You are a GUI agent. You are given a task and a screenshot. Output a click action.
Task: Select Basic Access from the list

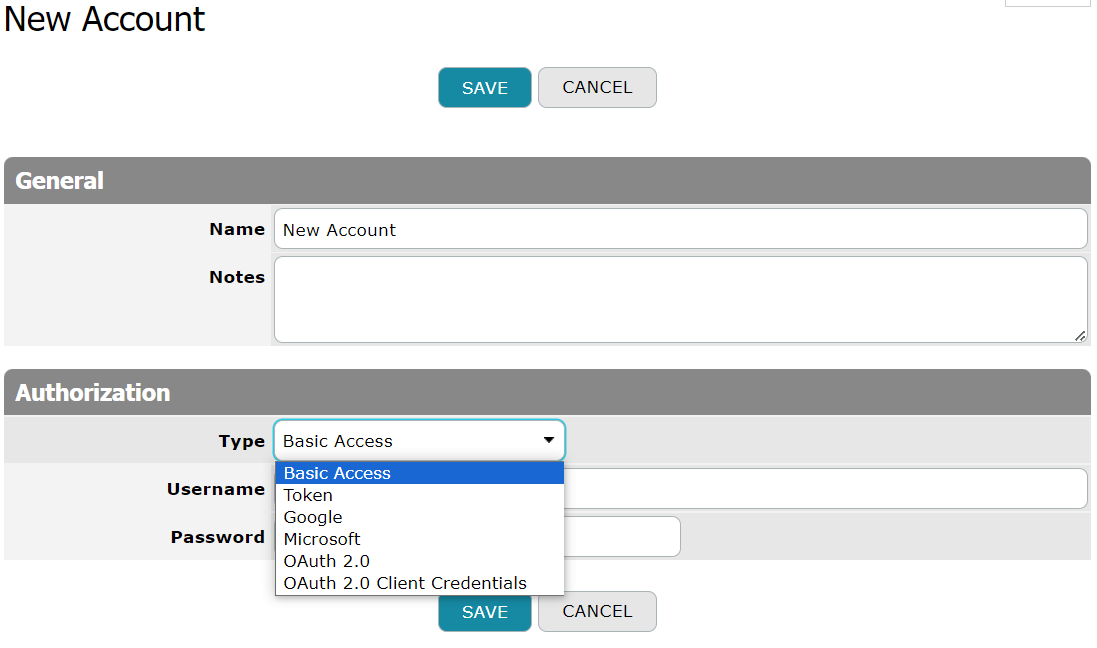click(337, 473)
